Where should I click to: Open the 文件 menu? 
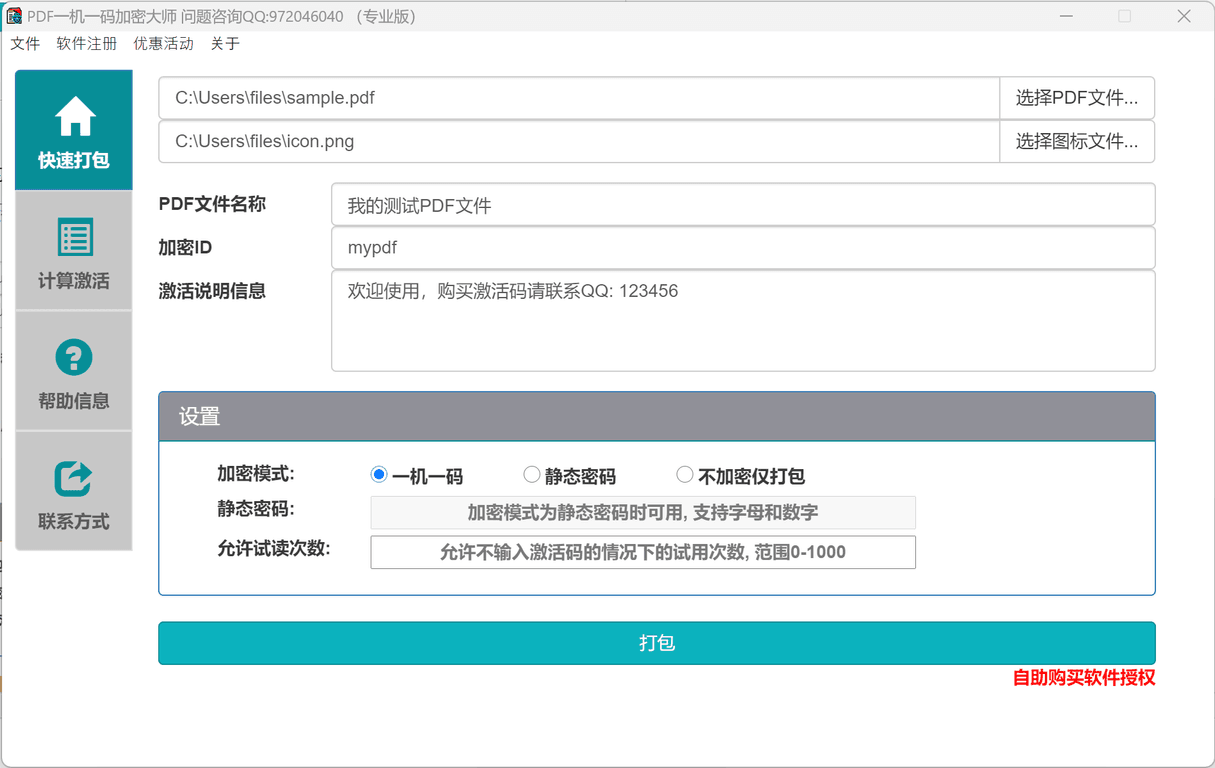pos(25,43)
